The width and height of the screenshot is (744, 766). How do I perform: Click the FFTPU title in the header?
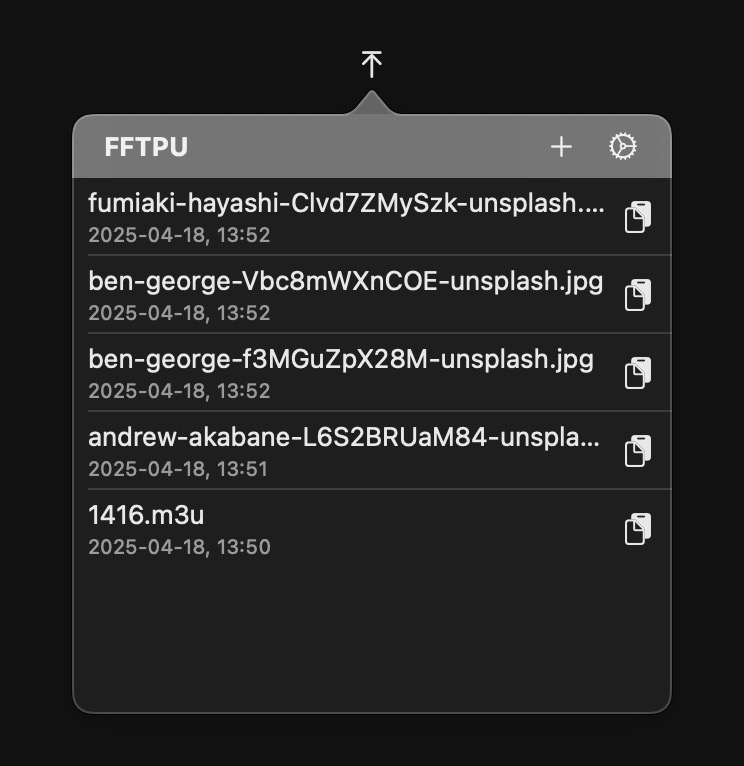(146, 147)
